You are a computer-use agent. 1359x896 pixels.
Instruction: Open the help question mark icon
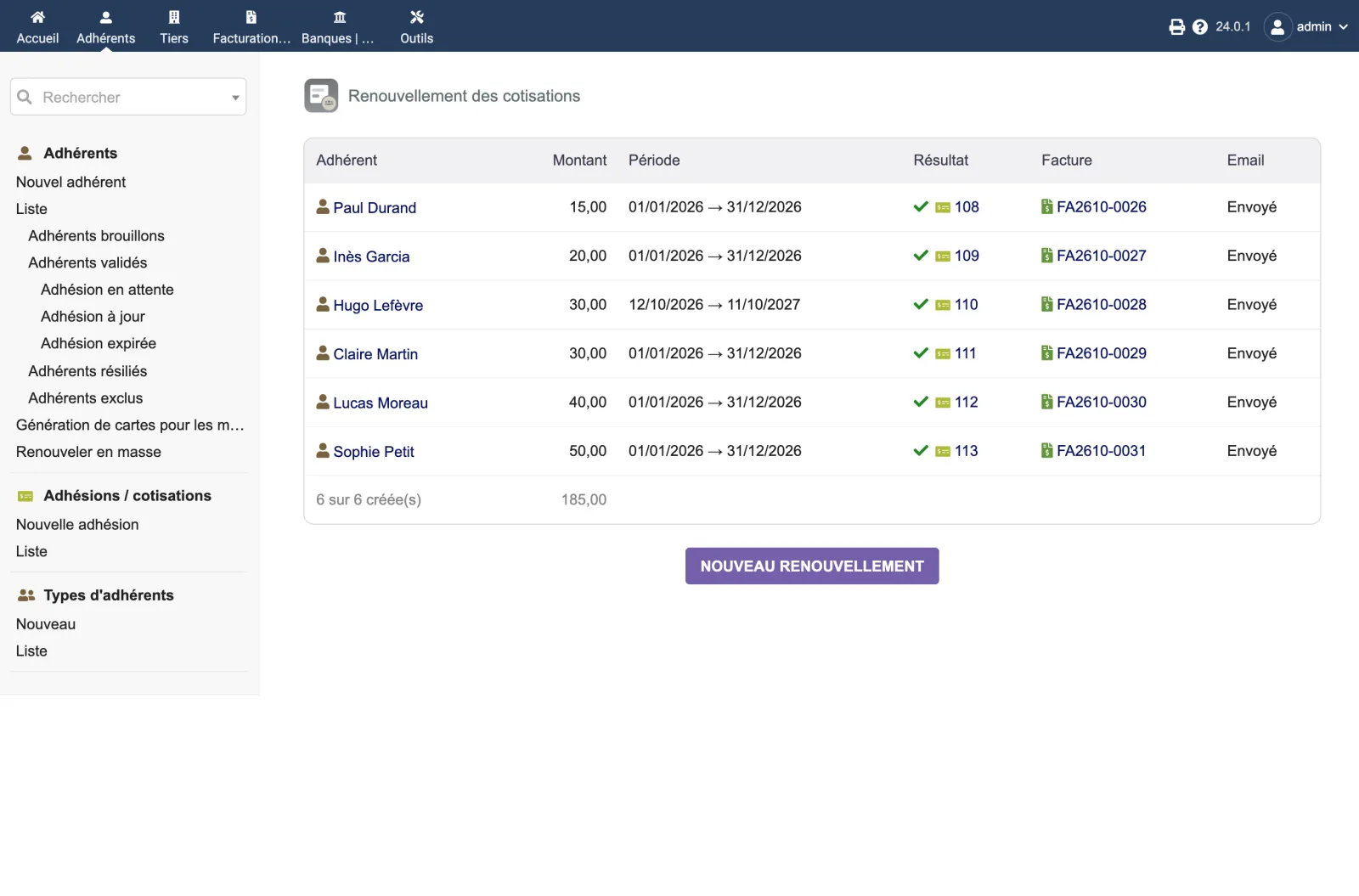tap(1199, 27)
